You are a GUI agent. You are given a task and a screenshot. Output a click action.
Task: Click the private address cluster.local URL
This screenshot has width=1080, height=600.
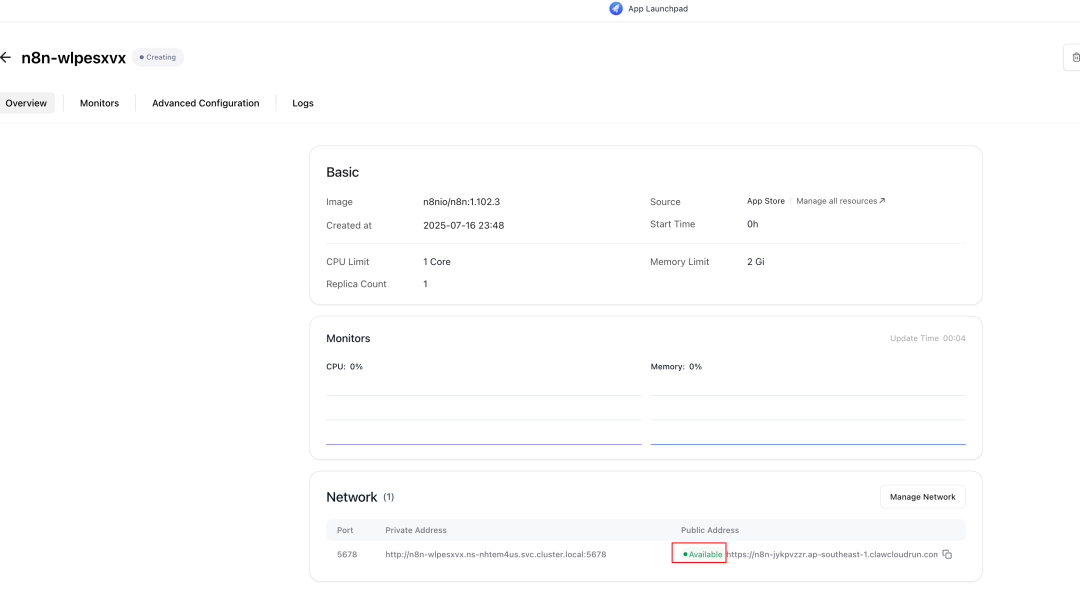pos(495,554)
